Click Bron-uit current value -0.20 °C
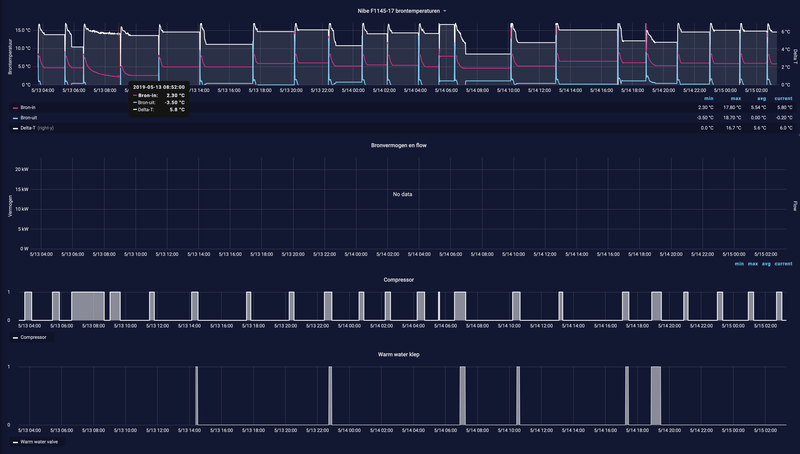This screenshot has height=454, width=800. pos(784,118)
